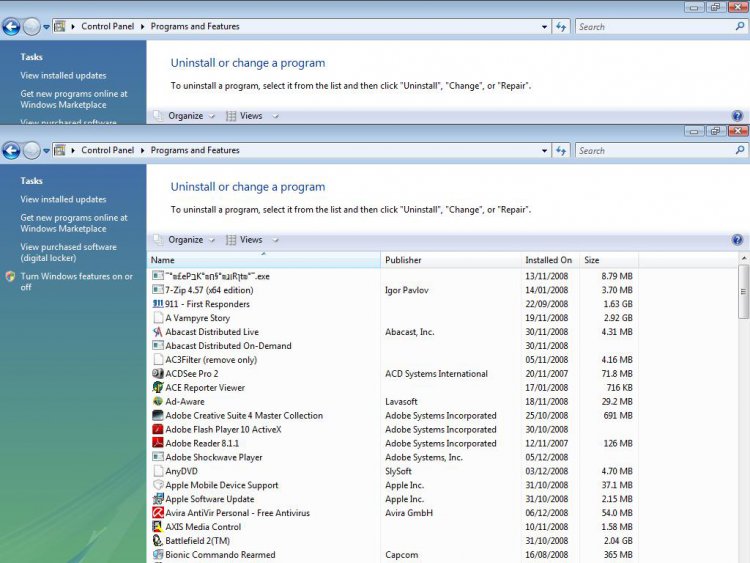Expand the arrow after Control Panel in front breadcrumb
Viewport: 750px width, 563px height.
pyautogui.click(x=142, y=151)
